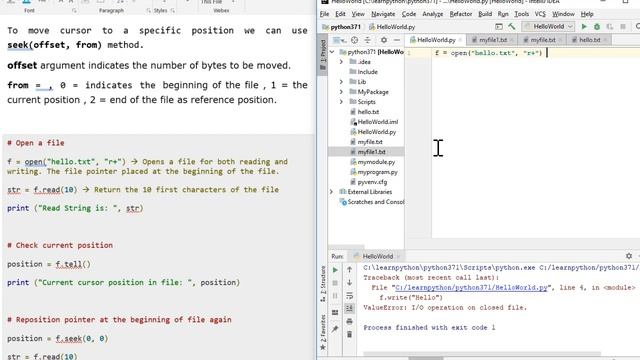The image size is (640, 360).
Task: Expand the .idea folder
Action: [341, 62]
